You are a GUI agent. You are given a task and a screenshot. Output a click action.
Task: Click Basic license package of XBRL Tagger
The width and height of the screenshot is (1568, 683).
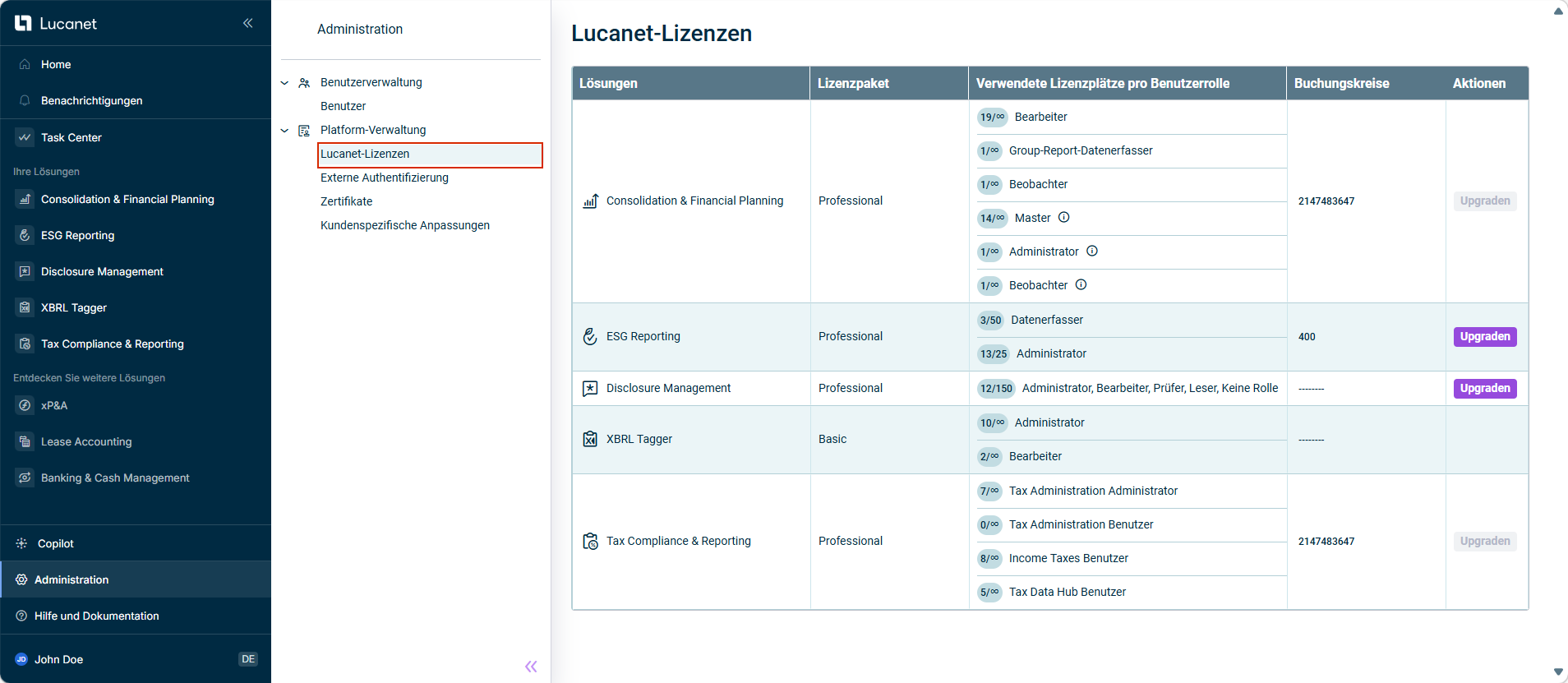click(832, 439)
